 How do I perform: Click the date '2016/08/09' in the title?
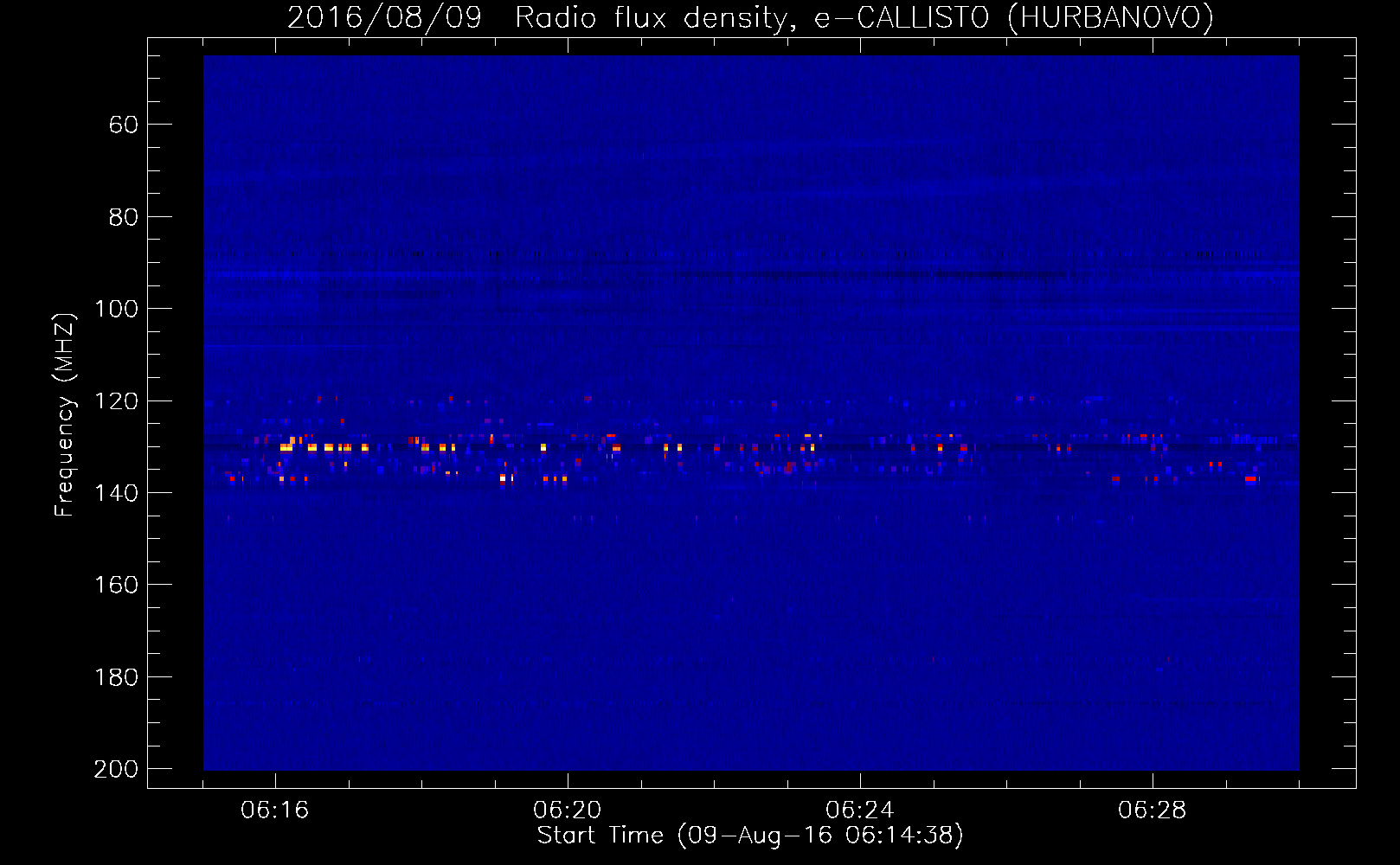384,17
